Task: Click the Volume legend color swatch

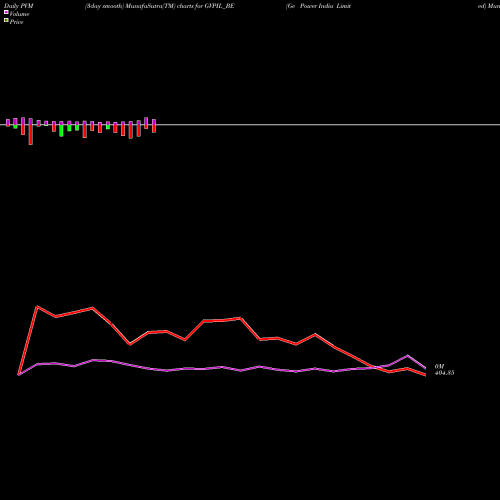Action: pyautogui.click(x=6, y=12)
